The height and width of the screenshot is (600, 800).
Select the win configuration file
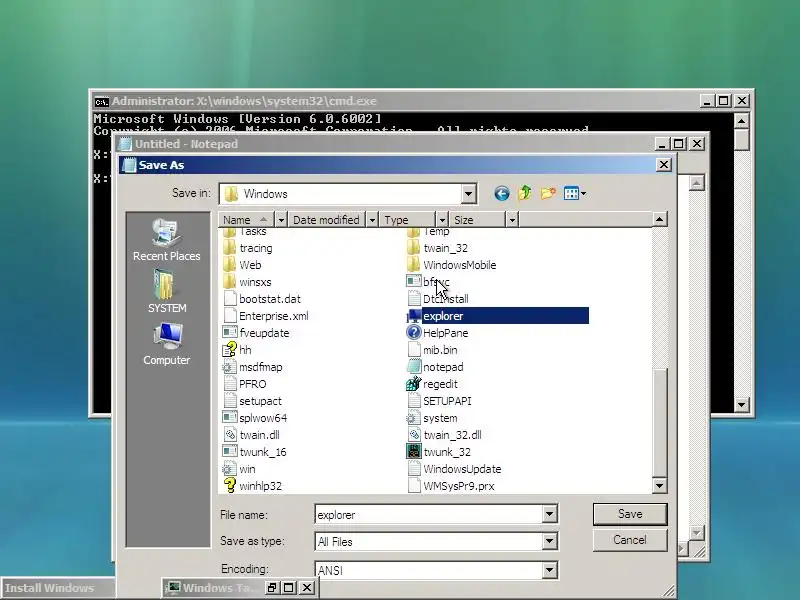(x=239, y=469)
